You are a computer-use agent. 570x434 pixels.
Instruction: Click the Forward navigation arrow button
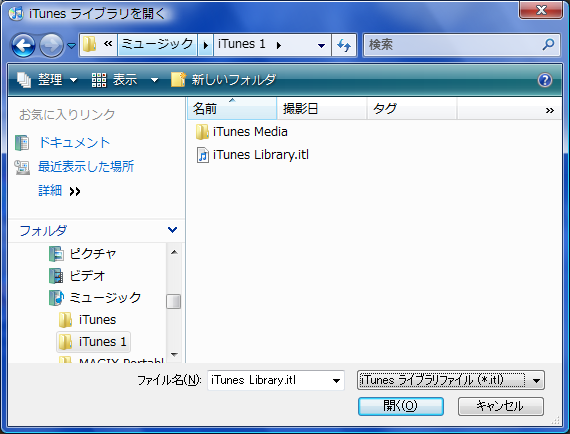[52, 45]
